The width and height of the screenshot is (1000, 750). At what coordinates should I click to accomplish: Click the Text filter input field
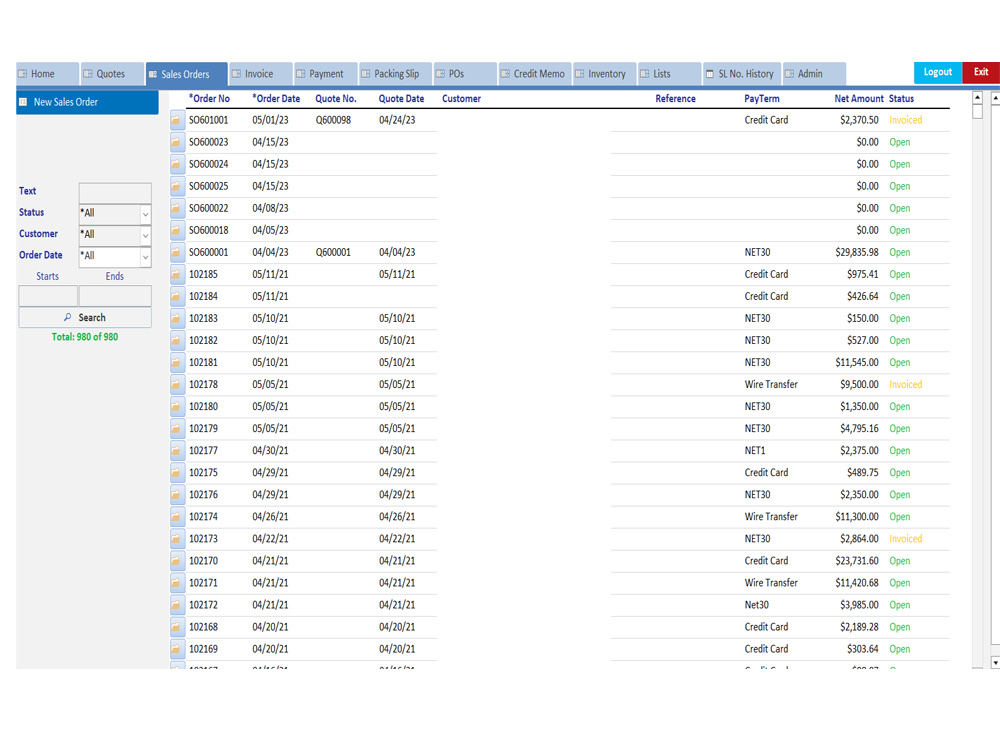click(x=115, y=193)
